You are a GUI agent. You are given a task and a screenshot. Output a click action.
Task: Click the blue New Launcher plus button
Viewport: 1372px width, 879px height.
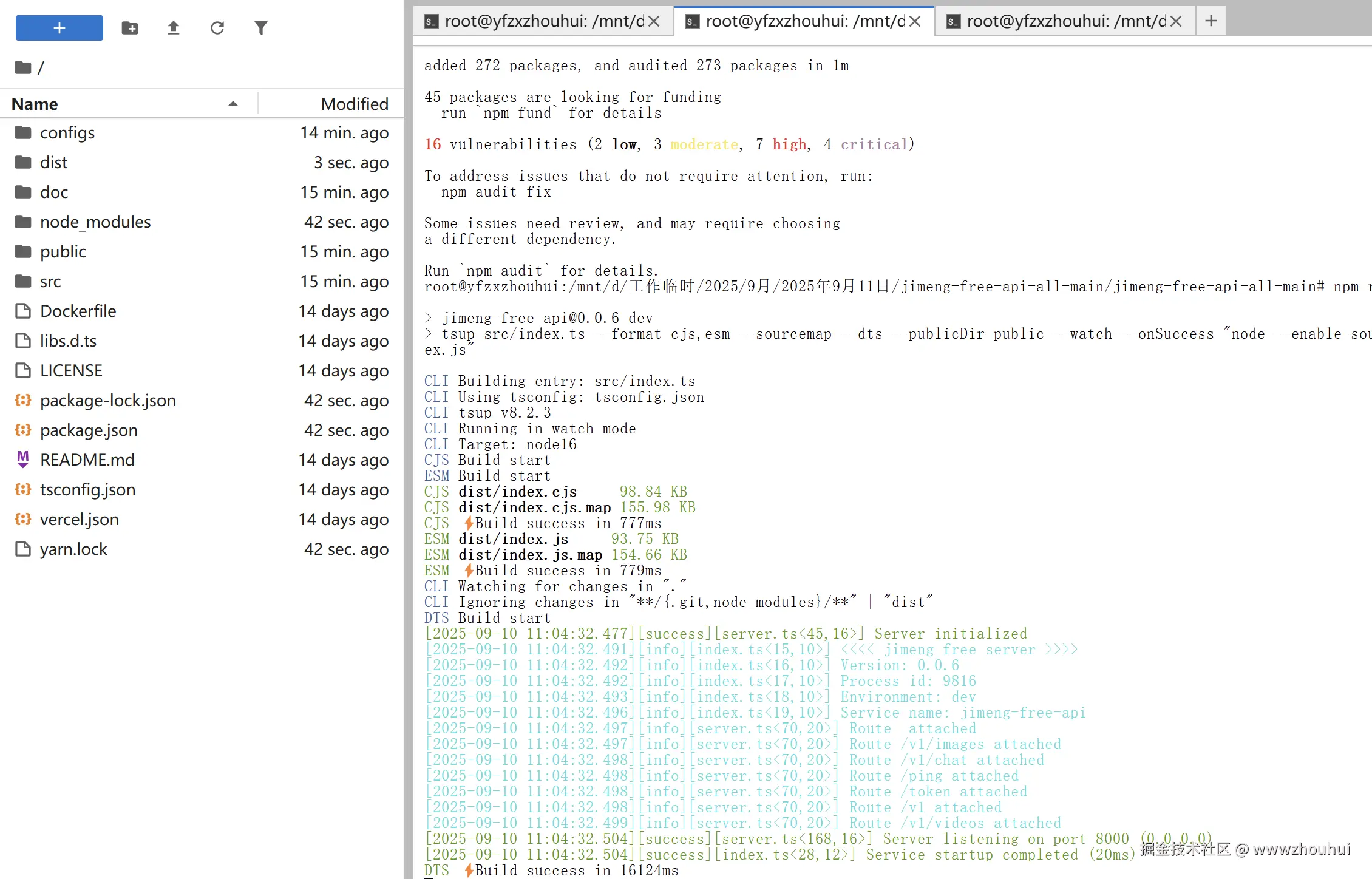59,28
